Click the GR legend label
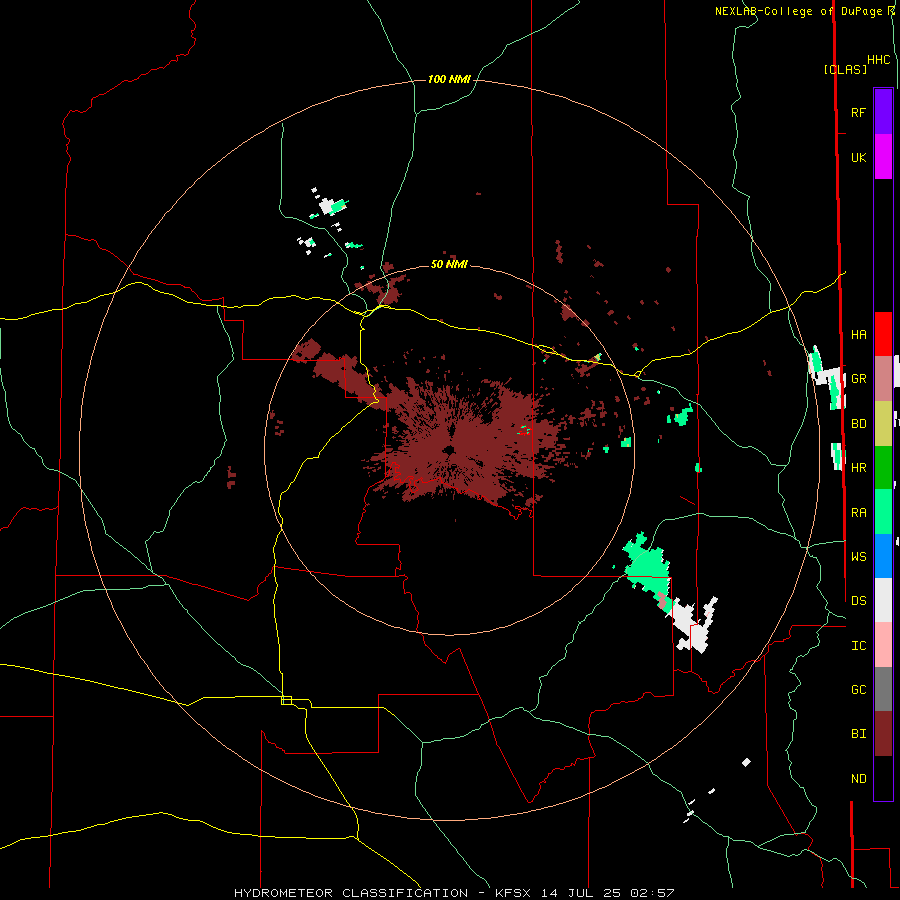Viewport: 900px width, 900px height. [859, 379]
